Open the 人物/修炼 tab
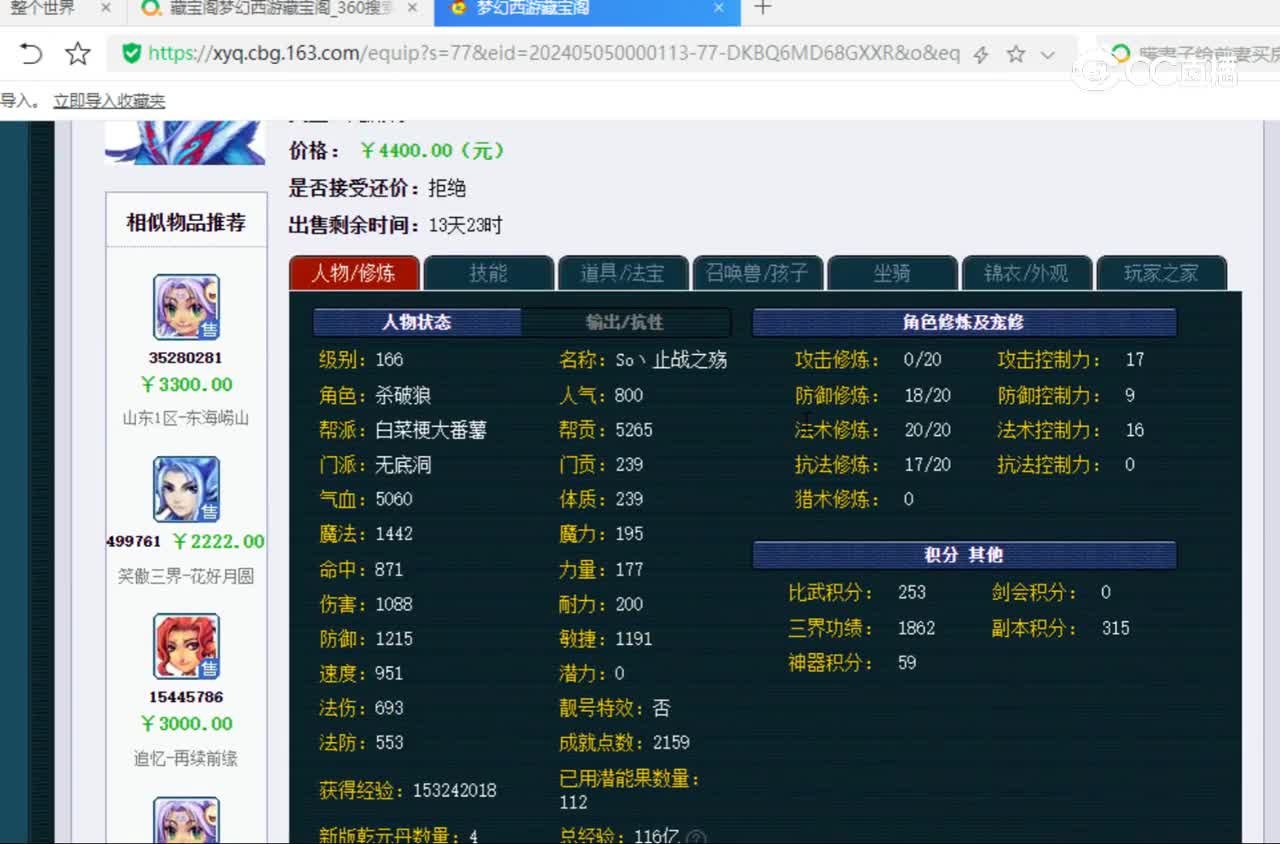This screenshot has height=844, width=1280. (354, 273)
